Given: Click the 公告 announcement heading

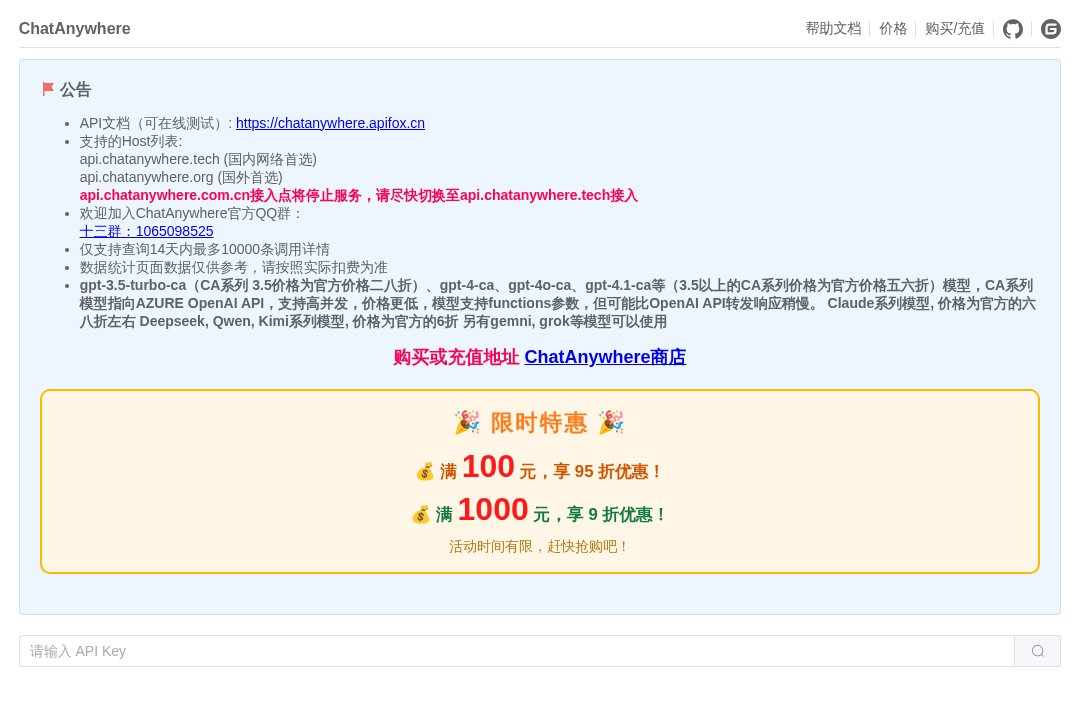Looking at the screenshot, I should pyautogui.click(x=75, y=89).
